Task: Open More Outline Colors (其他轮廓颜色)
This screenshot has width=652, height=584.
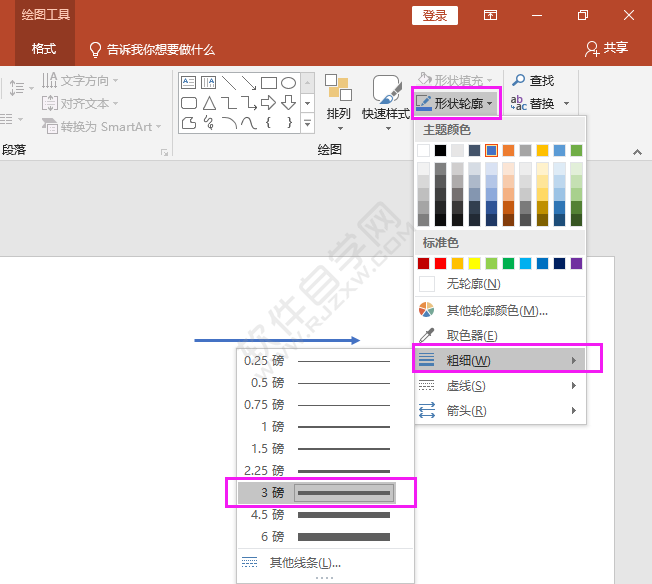Action: point(500,310)
